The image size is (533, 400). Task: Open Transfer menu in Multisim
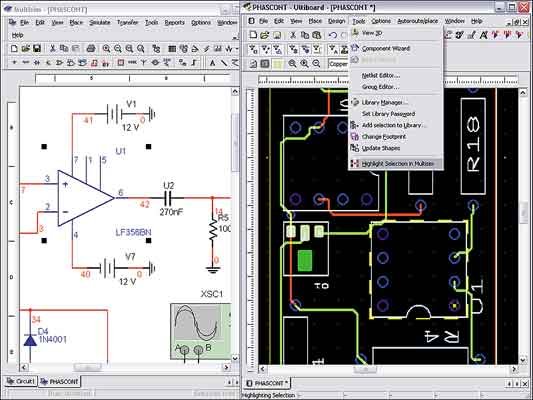pyautogui.click(x=127, y=22)
